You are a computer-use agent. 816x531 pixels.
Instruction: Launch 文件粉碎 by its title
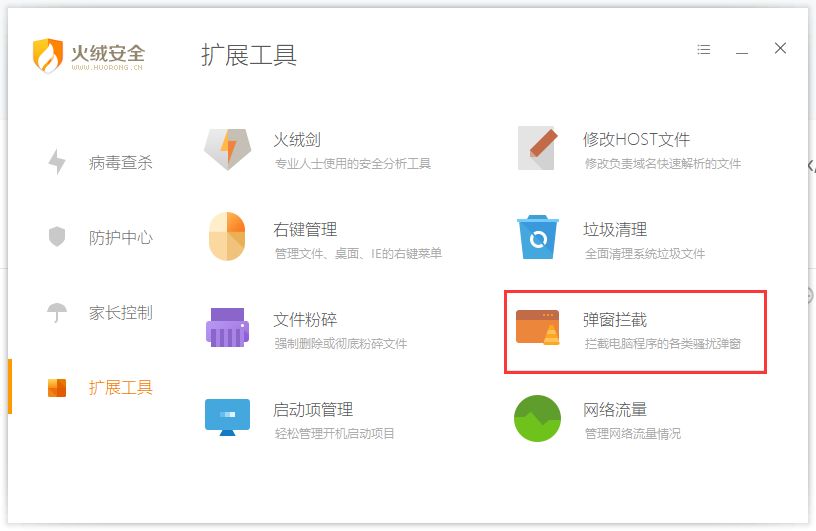coord(305,319)
